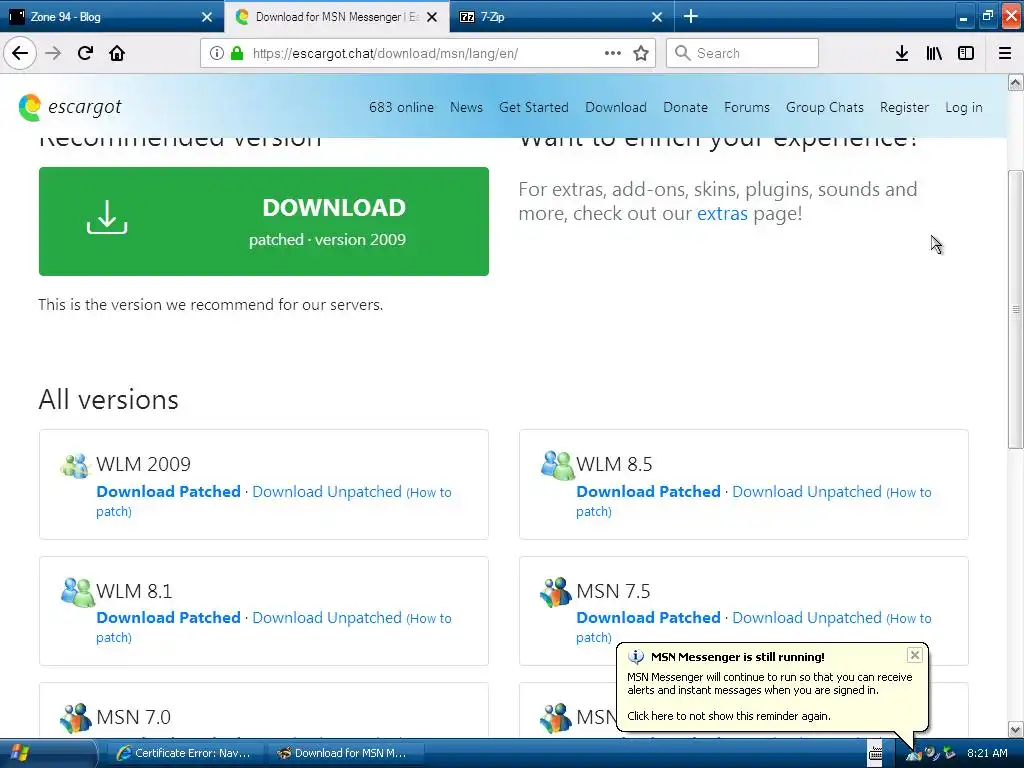Download Unpatched WLM 8.1
Viewport: 1024px width, 768px height.
pos(327,618)
